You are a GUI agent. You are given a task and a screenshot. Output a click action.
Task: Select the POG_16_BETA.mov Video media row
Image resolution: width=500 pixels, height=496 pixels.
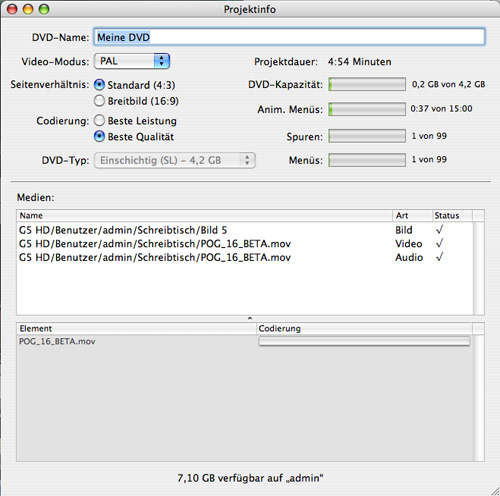[x=245, y=244]
